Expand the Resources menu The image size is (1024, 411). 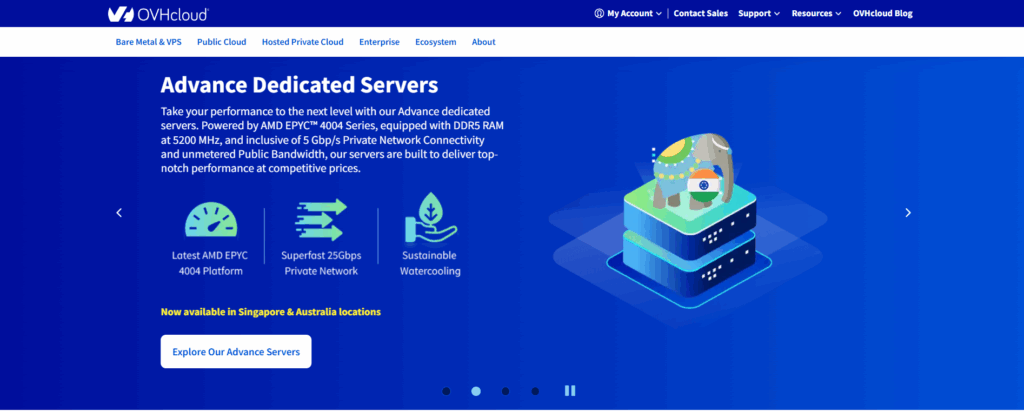(x=816, y=13)
